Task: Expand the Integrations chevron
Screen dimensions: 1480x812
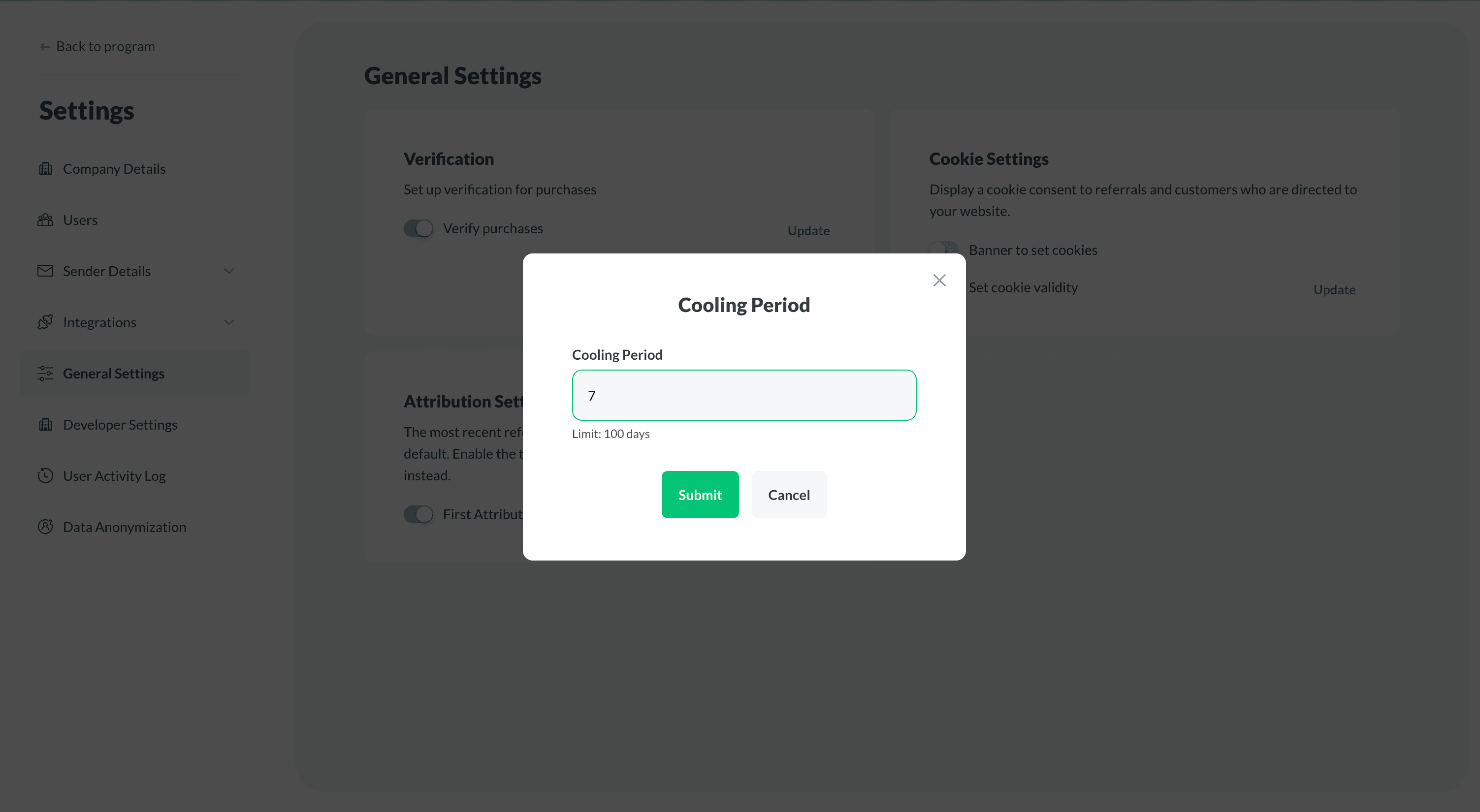Action: [x=228, y=322]
